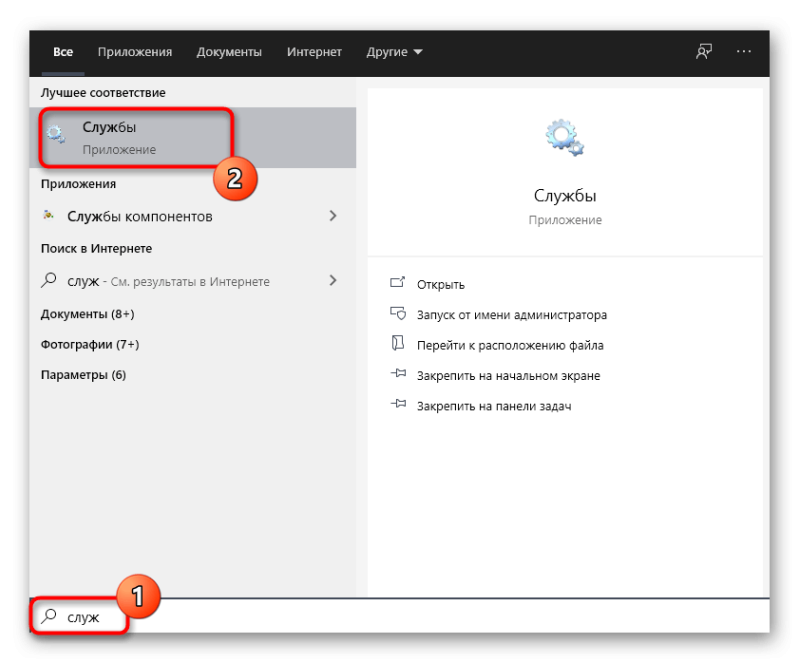
Task: Open the three-dots options menu
Action: click(x=744, y=52)
